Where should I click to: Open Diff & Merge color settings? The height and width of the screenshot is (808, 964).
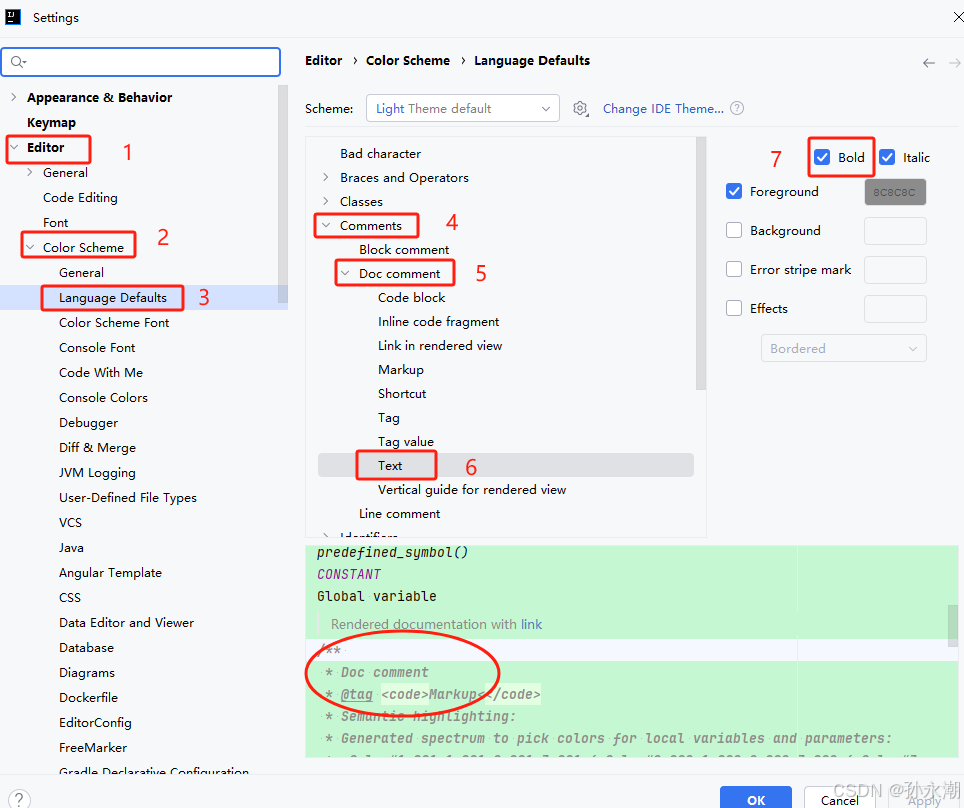coord(97,448)
